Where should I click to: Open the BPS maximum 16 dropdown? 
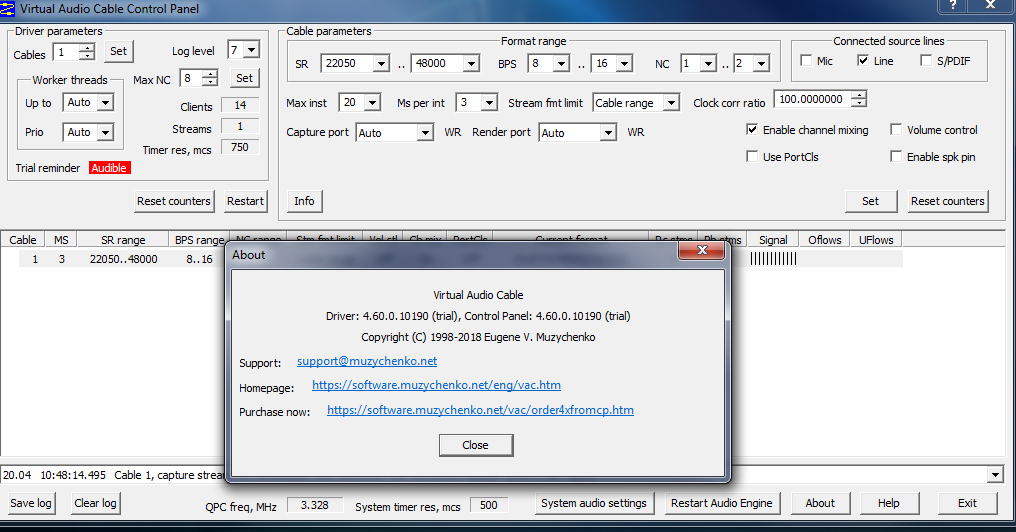click(x=625, y=64)
